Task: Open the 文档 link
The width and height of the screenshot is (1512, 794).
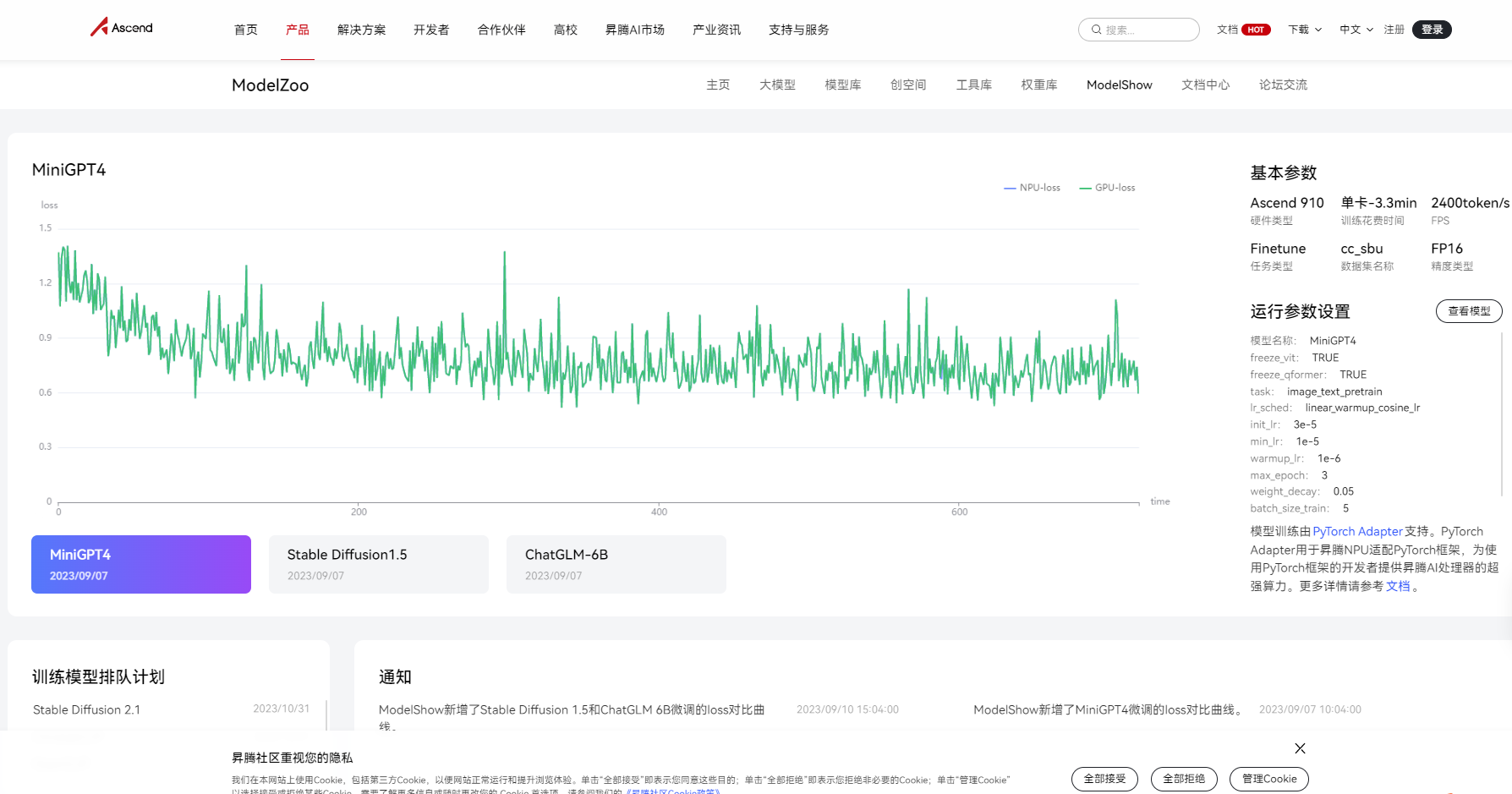Action: (x=1227, y=30)
